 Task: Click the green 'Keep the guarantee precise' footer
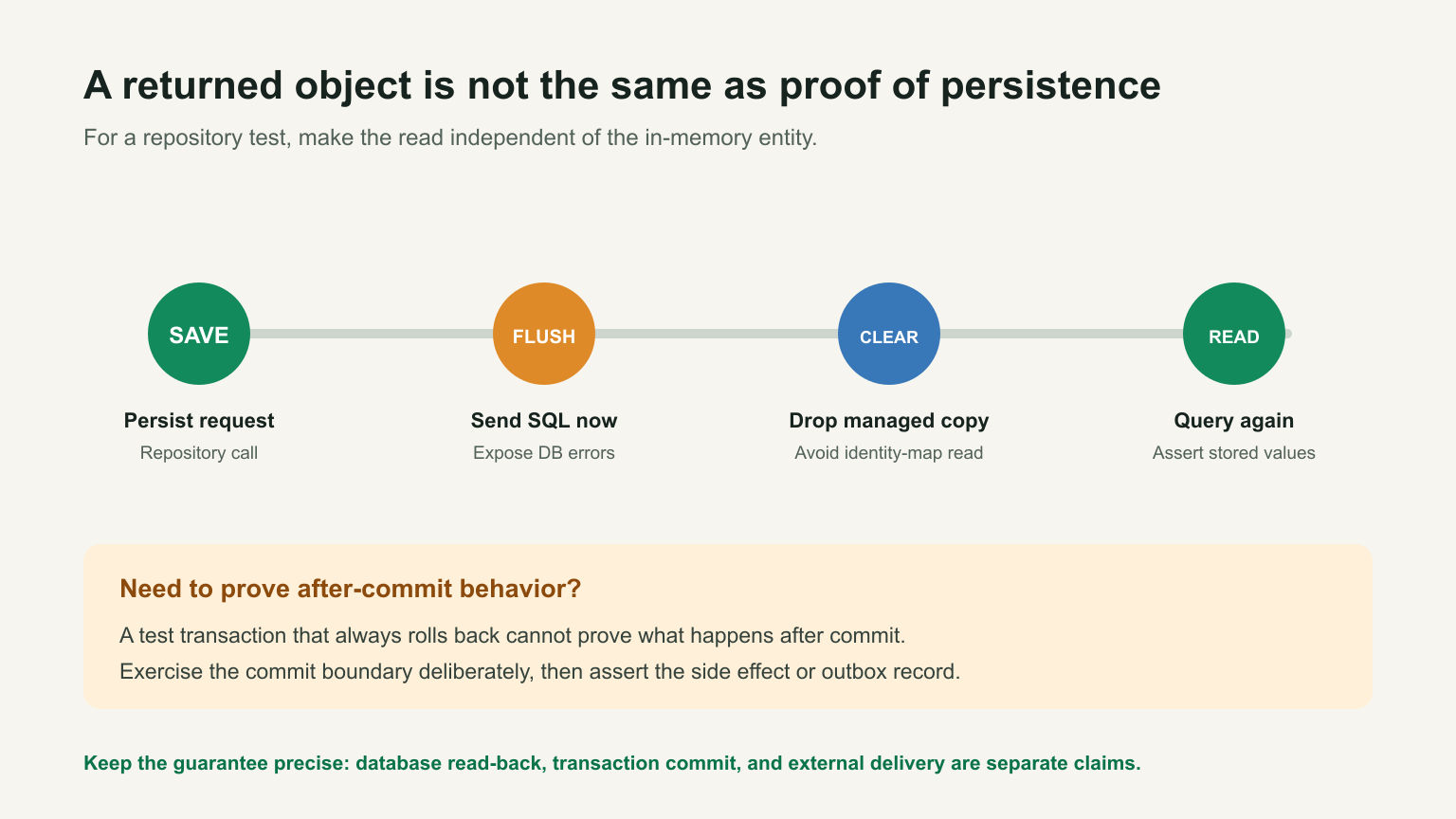click(612, 763)
